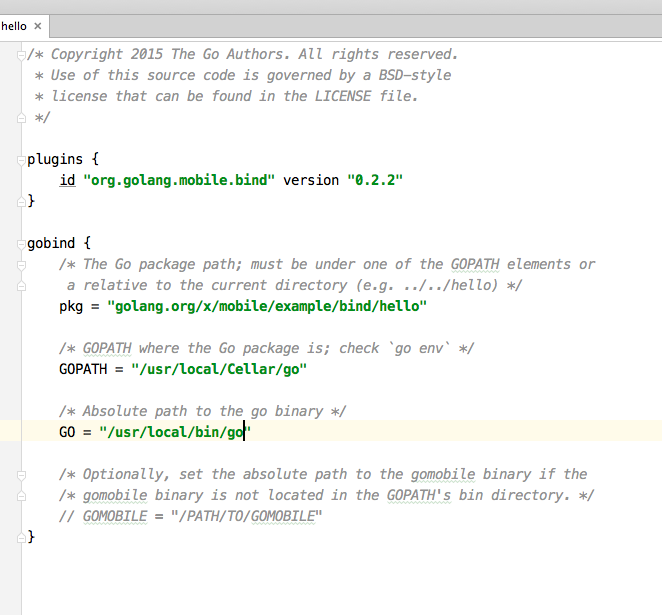Close the hello tab
This screenshot has width=662, height=615.
[38, 26]
